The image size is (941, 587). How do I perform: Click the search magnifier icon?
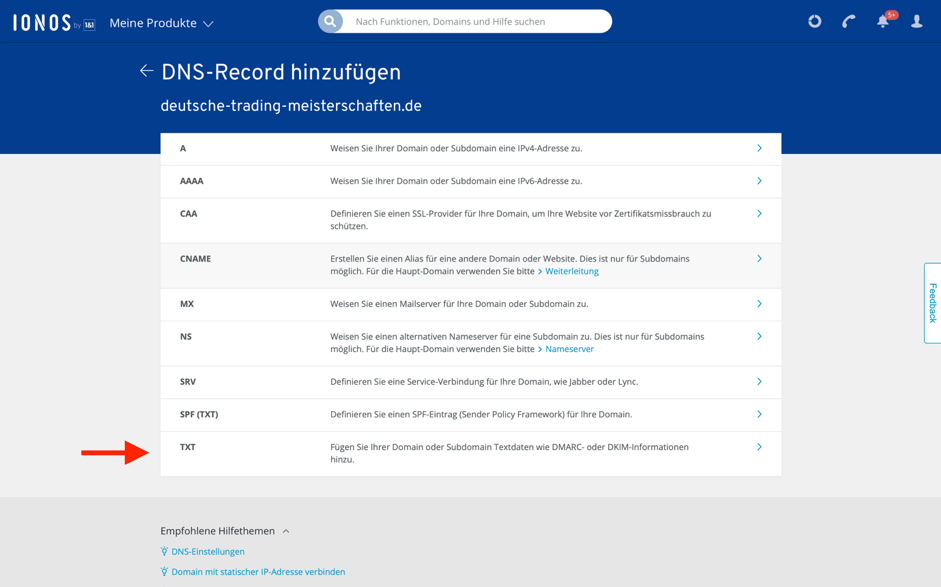pyautogui.click(x=330, y=22)
